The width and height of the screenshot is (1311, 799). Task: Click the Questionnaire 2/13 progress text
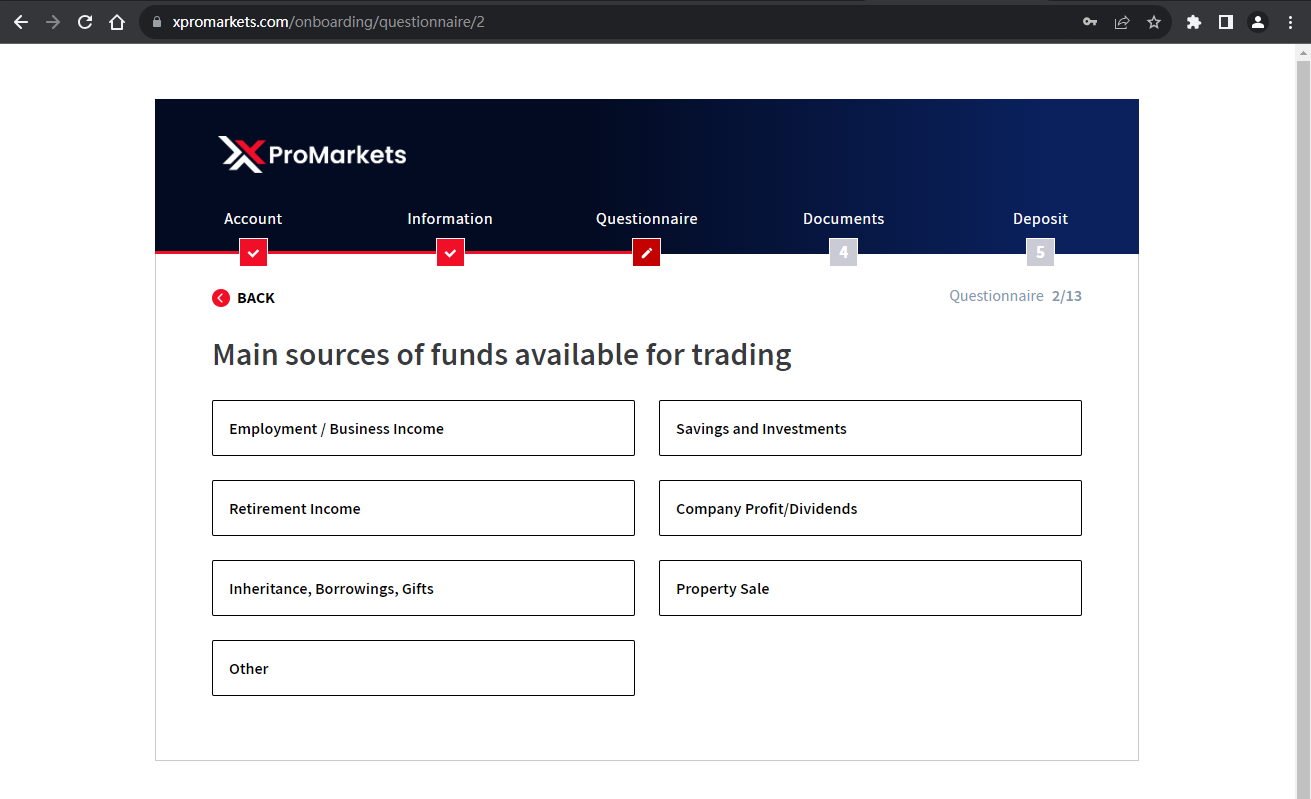pos(1015,296)
